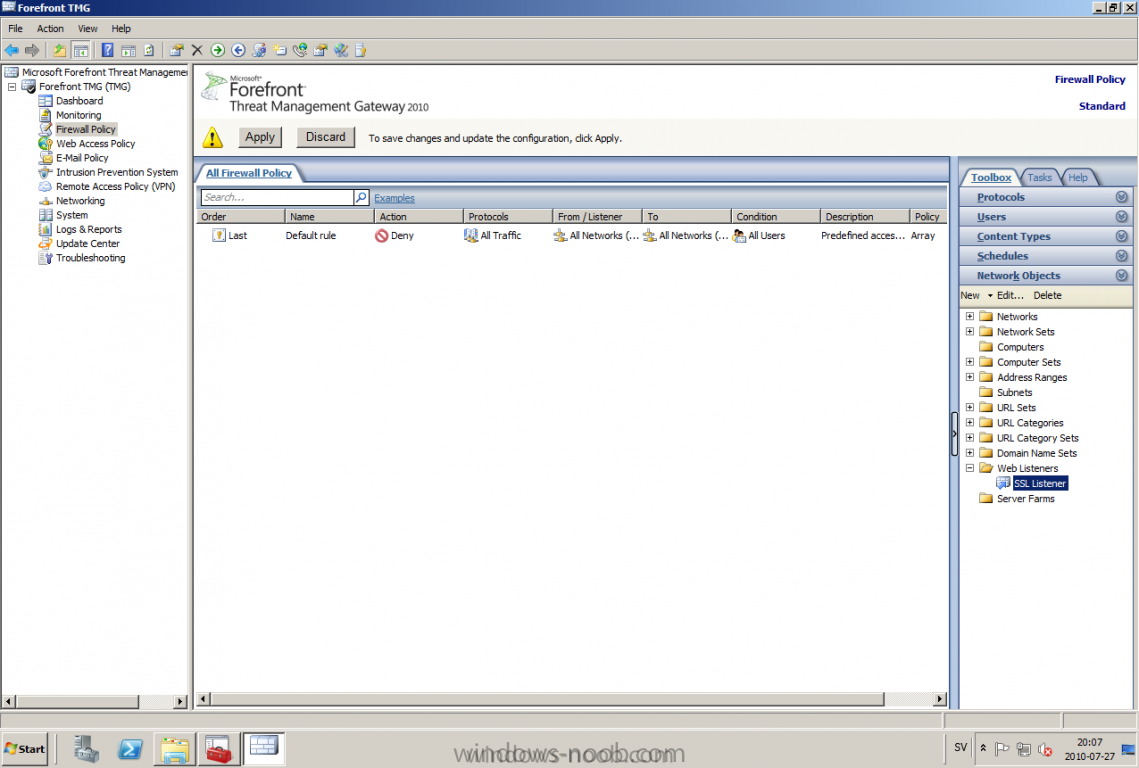Toggle the Show/Hide Action Pane toolbar icon

(x=129, y=50)
